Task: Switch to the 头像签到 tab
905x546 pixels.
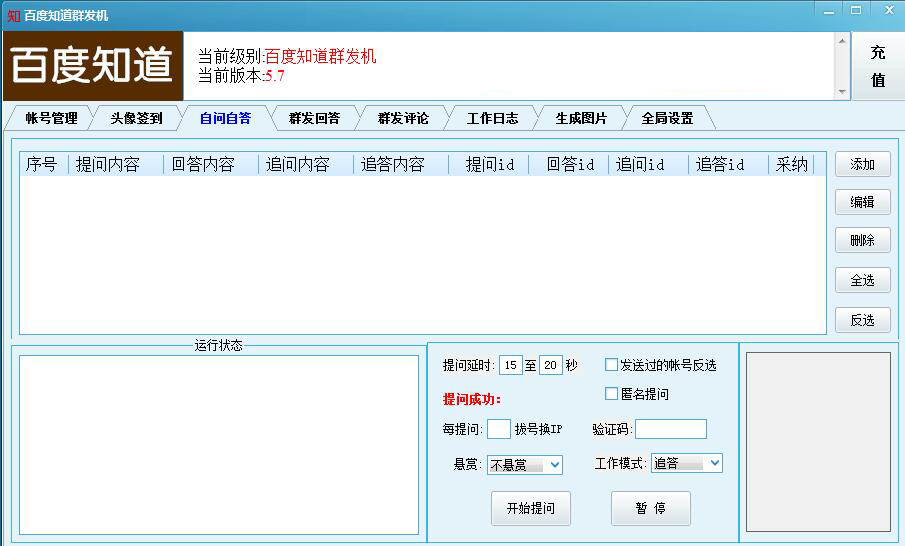Action: (x=136, y=118)
